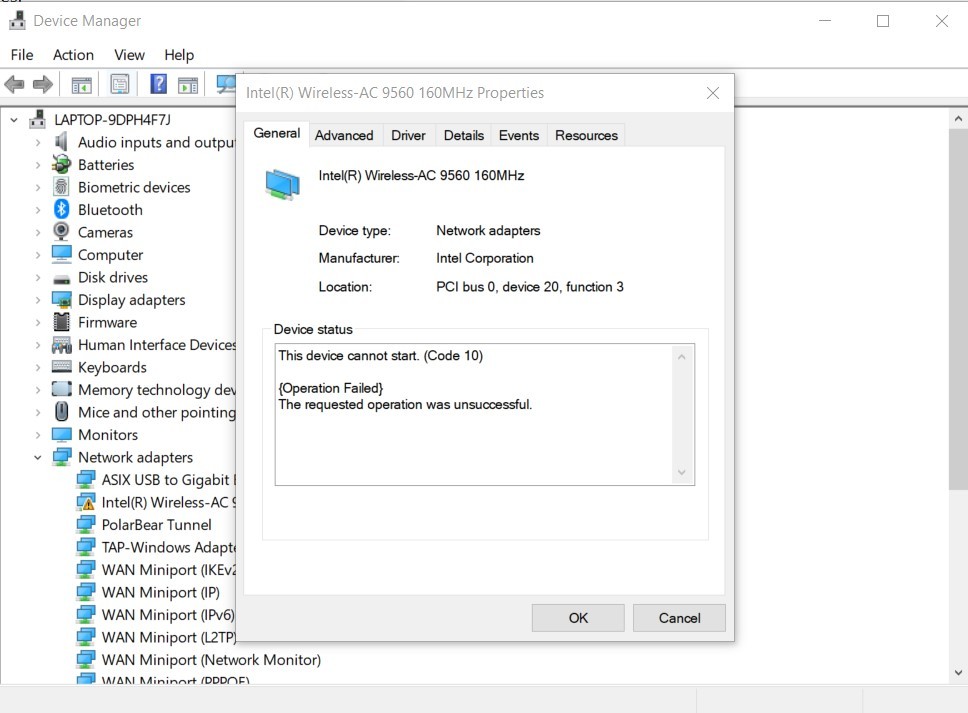Click the Display adapters category icon
968x713 pixels.
point(61,300)
